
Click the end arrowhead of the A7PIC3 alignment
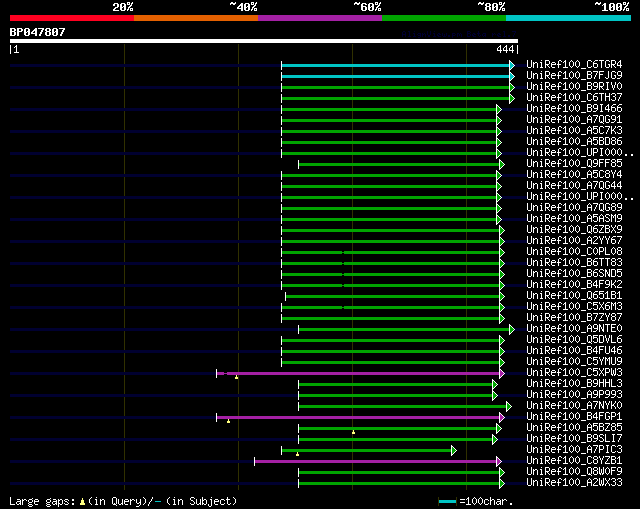point(454,451)
